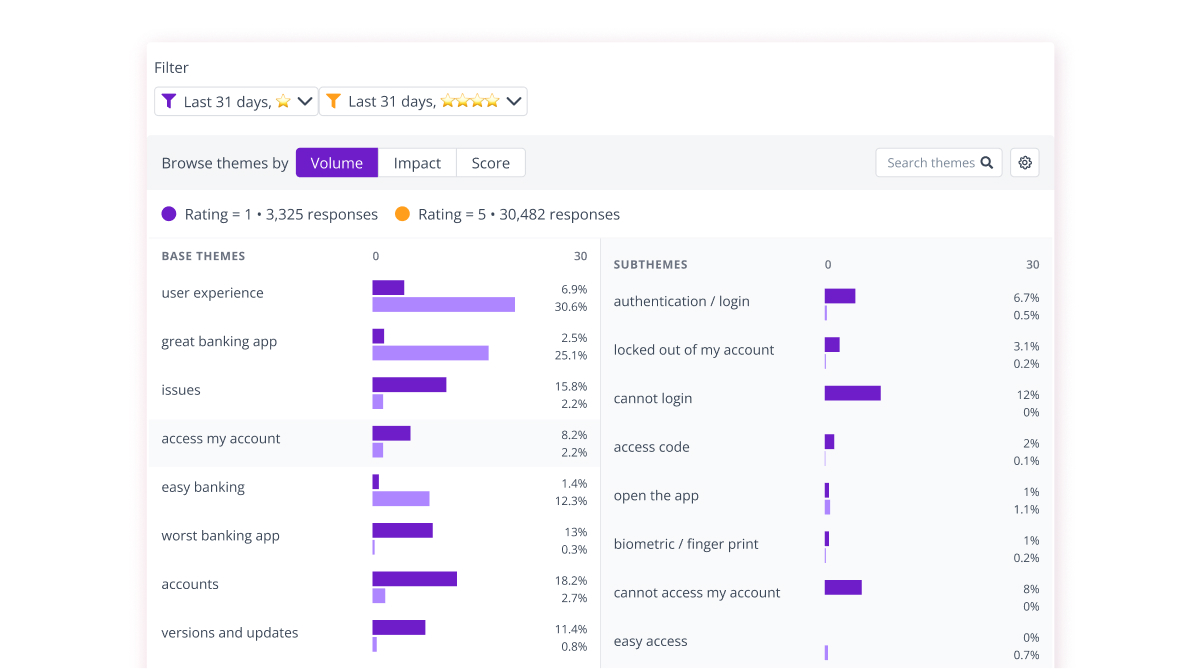Click inside the Search themes field
This screenshot has height=669, width=1200.
pyautogui.click(x=930, y=162)
